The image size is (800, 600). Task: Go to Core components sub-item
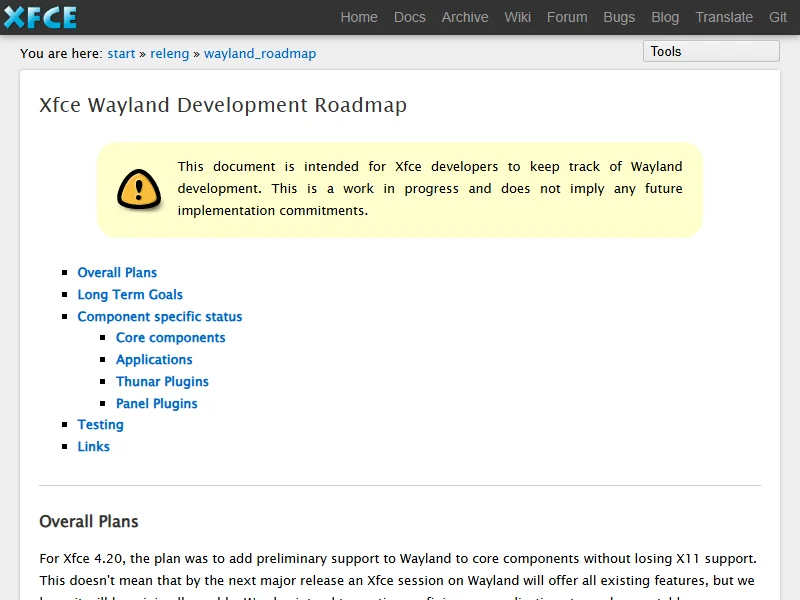[171, 338]
